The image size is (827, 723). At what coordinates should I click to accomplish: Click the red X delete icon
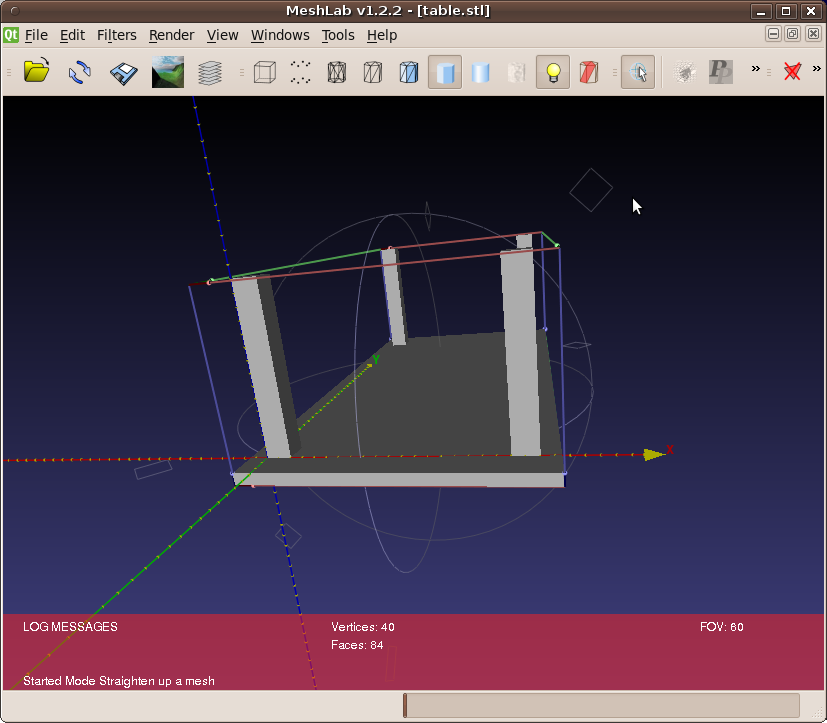(793, 72)
